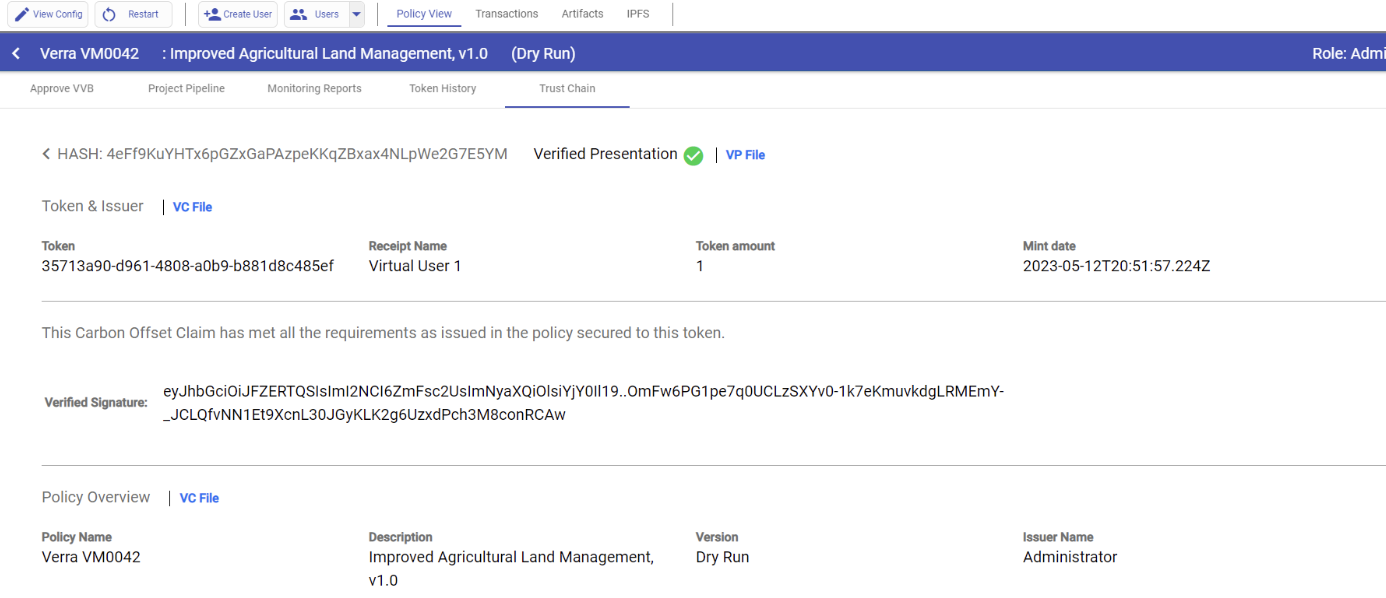Image resolution: width=1386 pixels, height=598 pixels.
Task: Open the Transactions tab
Action: pyautogui.click(x=506, y=14)
